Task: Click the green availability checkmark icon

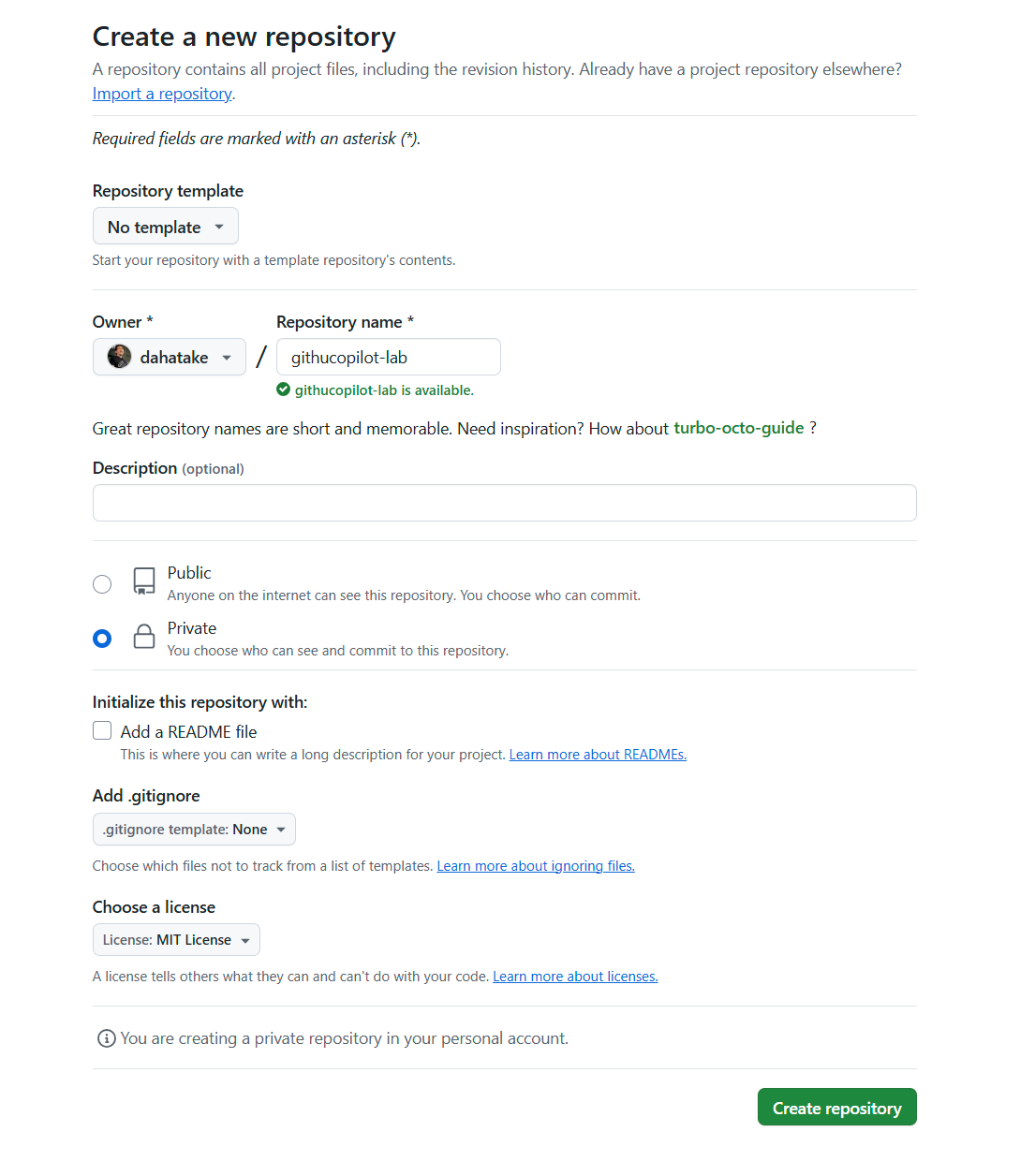Action: pos(283,390)
